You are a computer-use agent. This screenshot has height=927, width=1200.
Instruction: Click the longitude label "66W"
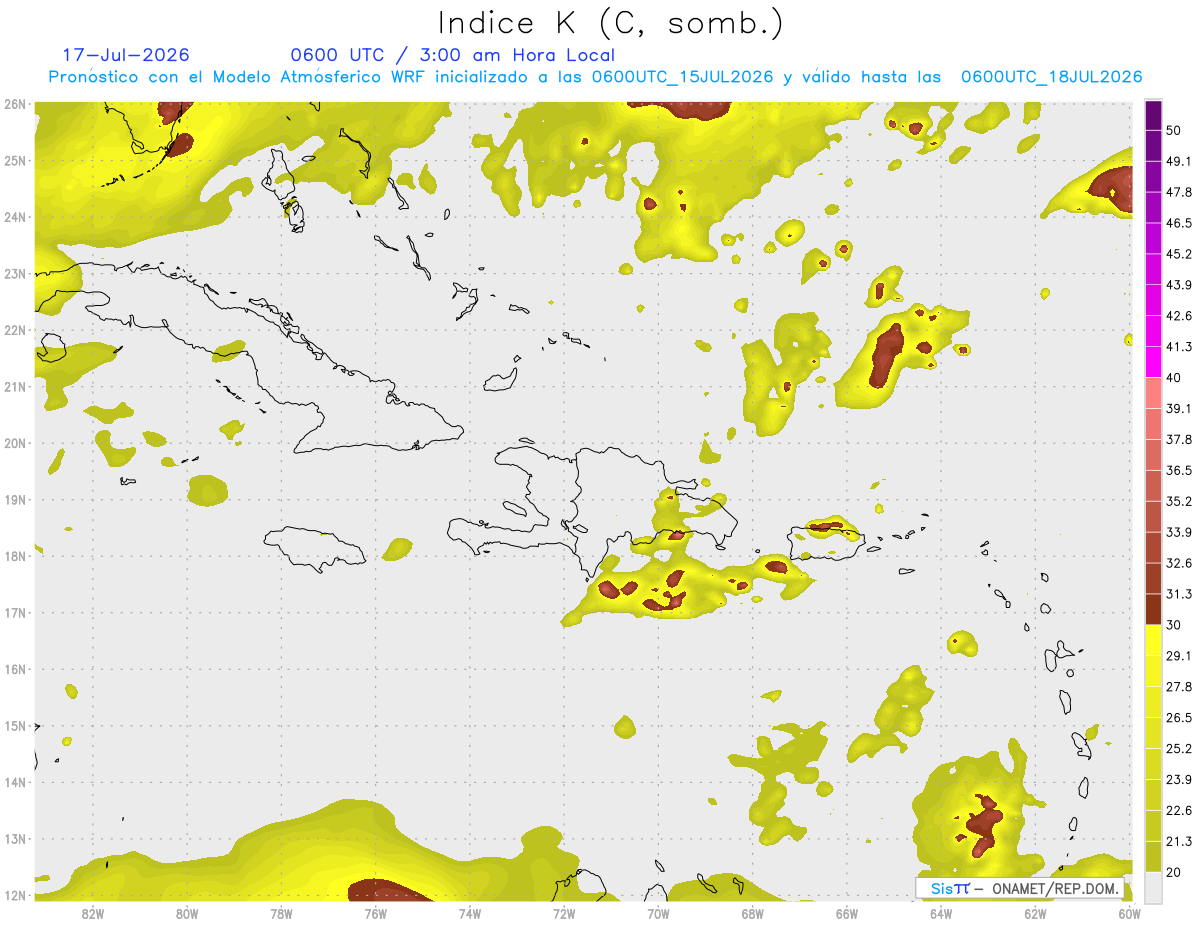pos(847,913)
